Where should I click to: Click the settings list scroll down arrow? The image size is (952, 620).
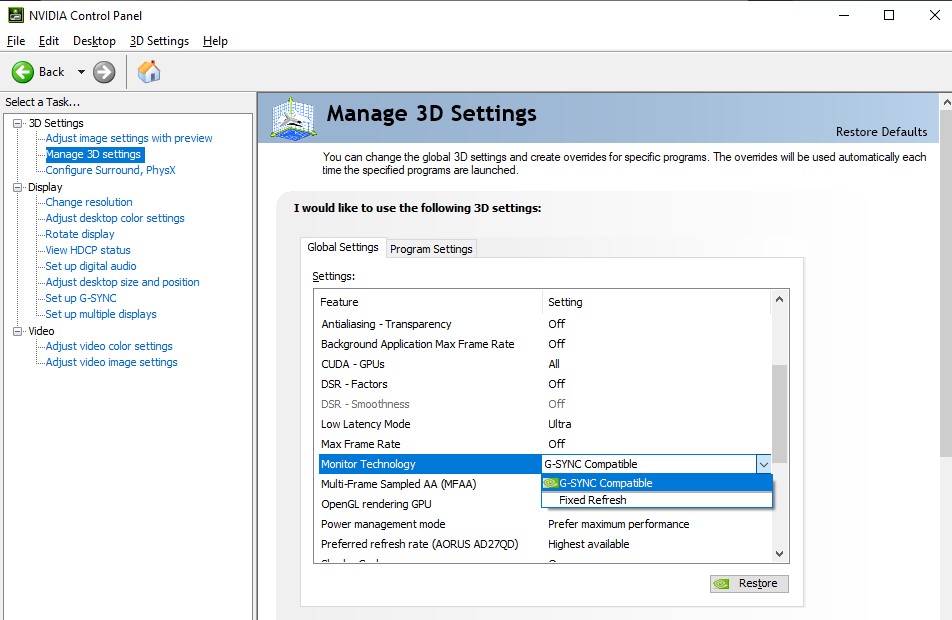(x=780, y=553)
